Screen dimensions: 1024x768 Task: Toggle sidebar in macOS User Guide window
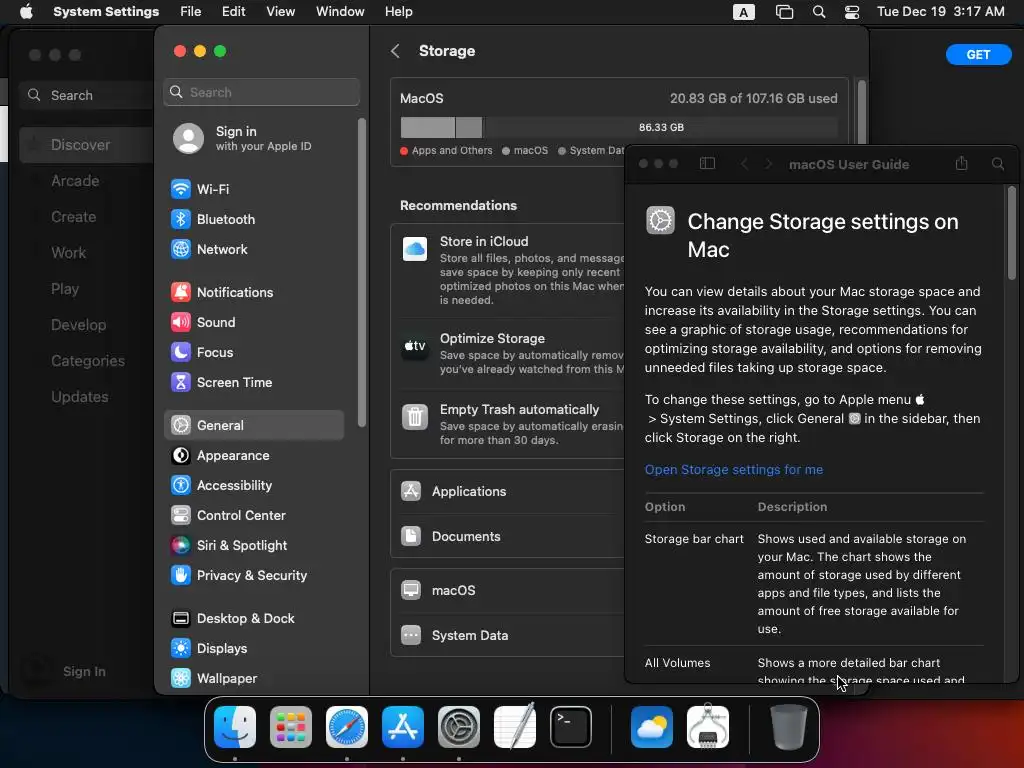(707, 164)
